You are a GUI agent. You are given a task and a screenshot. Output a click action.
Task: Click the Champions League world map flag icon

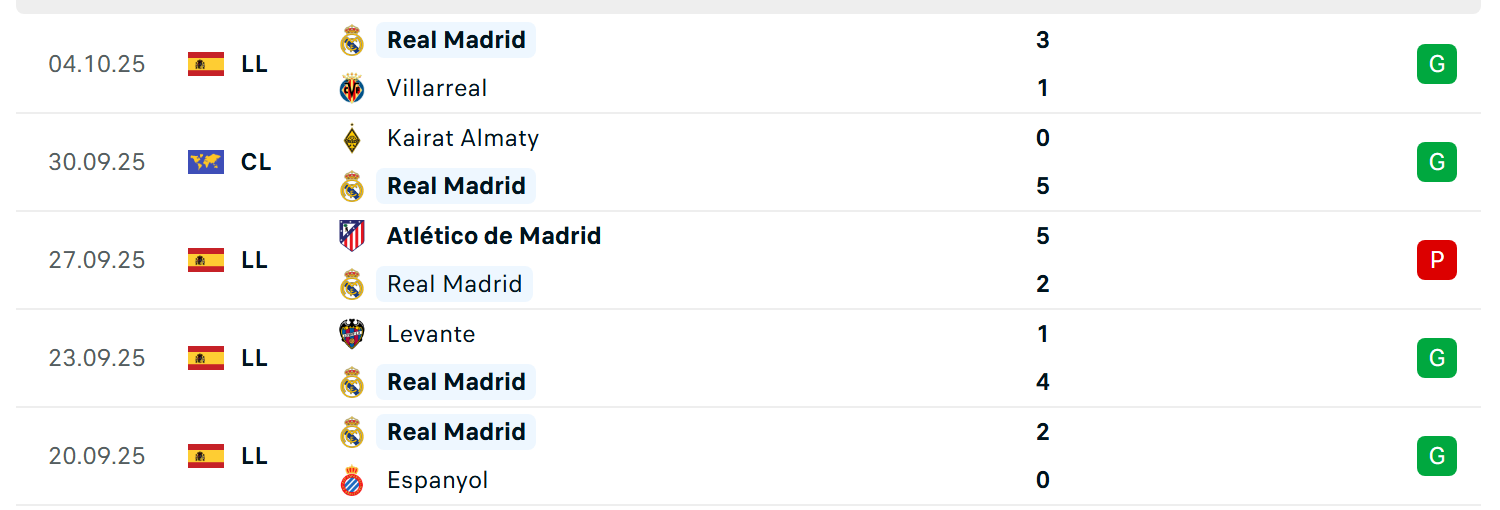point(206,162)
